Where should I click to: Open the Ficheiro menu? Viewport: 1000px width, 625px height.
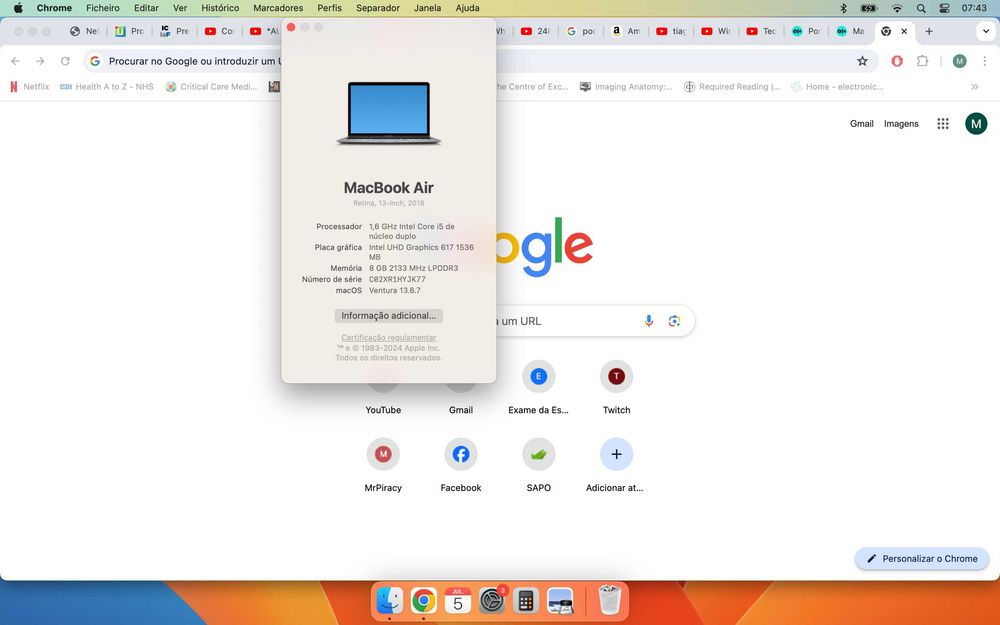pyautogui.click(x=103, y=8)
